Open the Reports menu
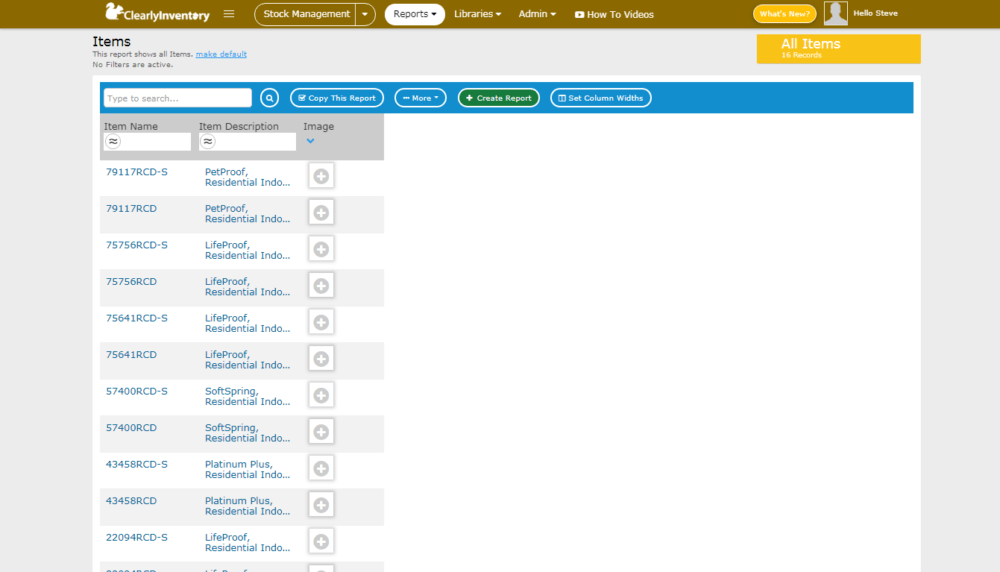Image resolution: width=1000 pixels, height=572 pixels. tap(415, 14)
